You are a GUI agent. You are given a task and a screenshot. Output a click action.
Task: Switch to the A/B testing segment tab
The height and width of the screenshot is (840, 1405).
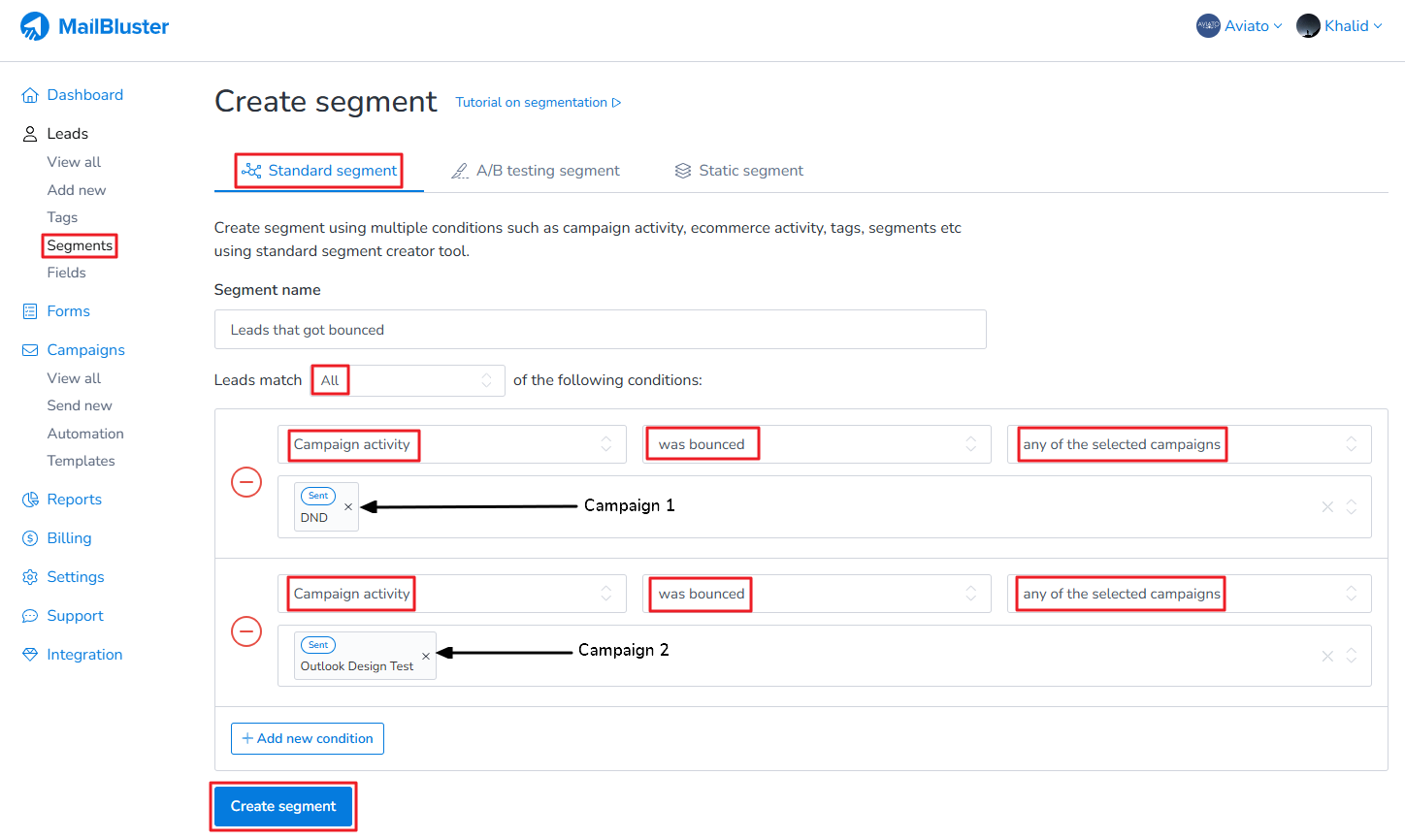(x=536, y=171)
